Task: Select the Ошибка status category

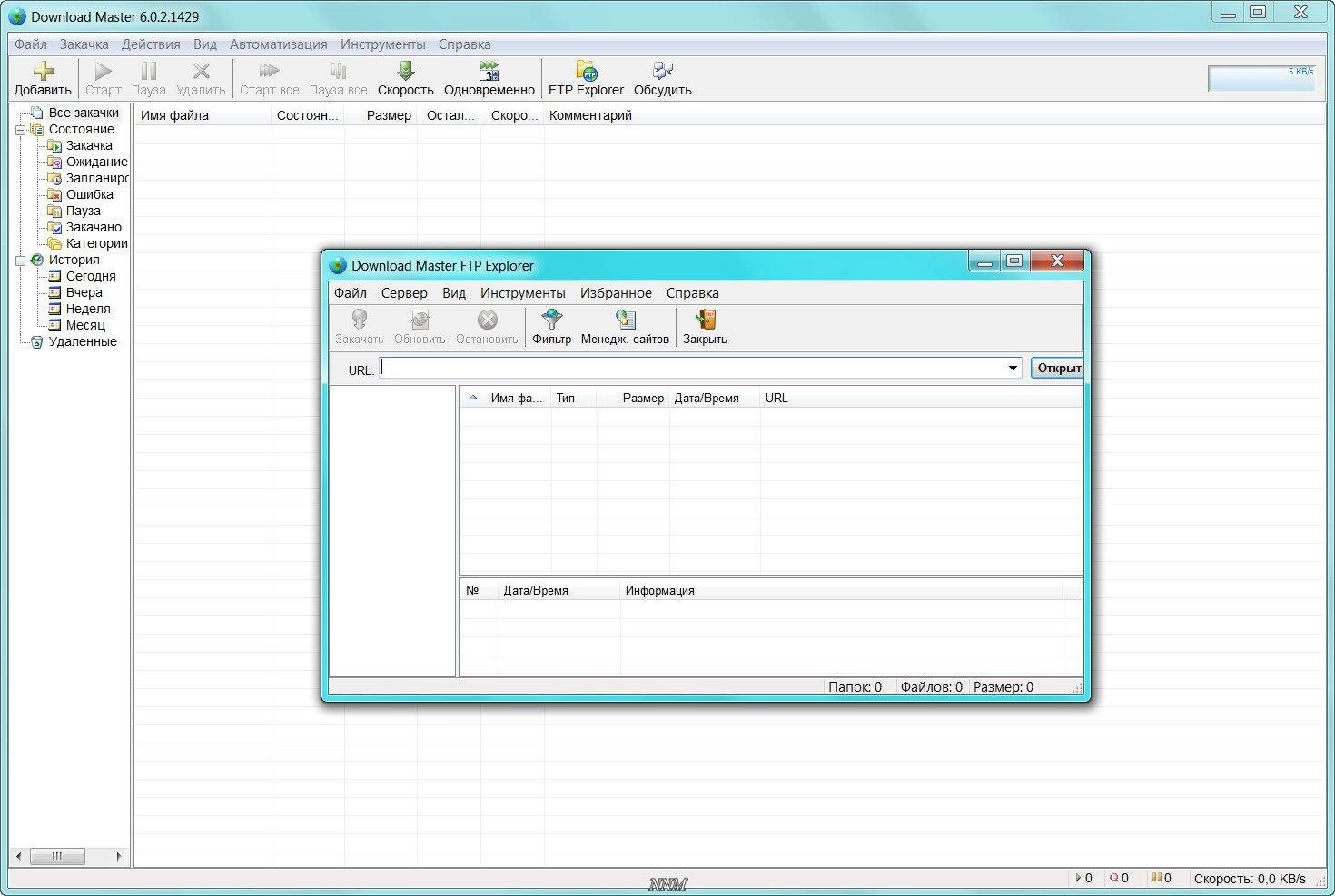Action: pyautogui.click(x=90, y=194)
